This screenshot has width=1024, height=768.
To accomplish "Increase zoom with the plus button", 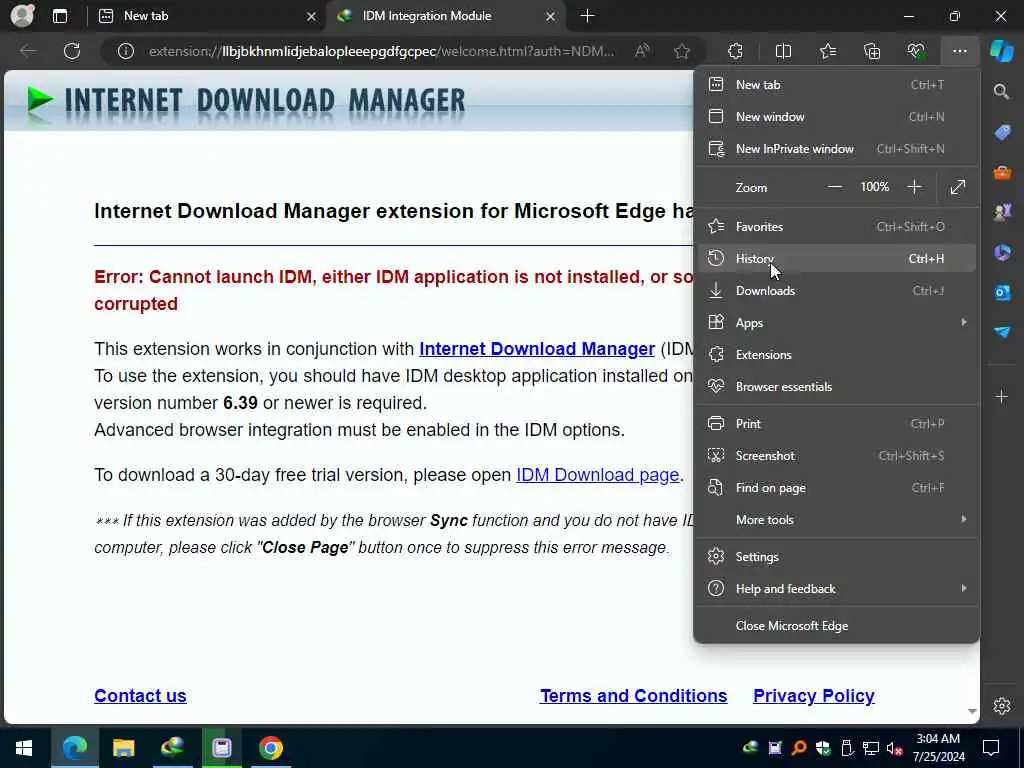I will pos(914,187).
